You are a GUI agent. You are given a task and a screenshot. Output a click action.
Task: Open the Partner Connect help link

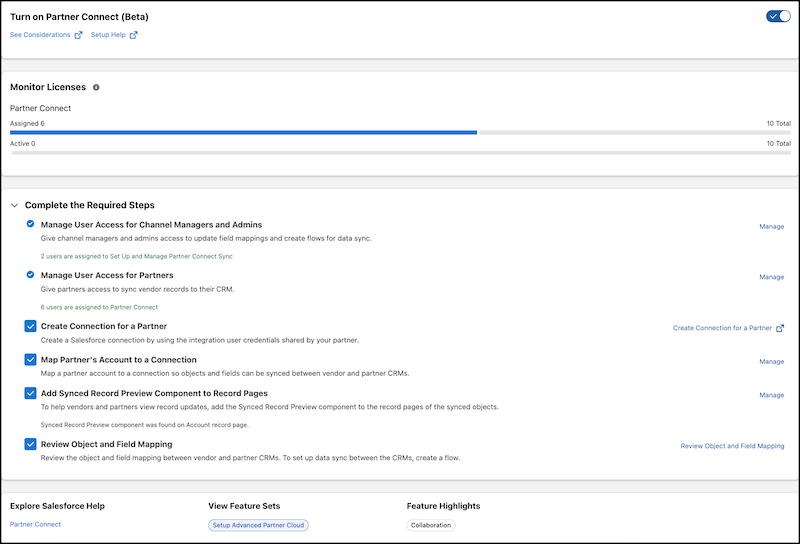[35, 524]
